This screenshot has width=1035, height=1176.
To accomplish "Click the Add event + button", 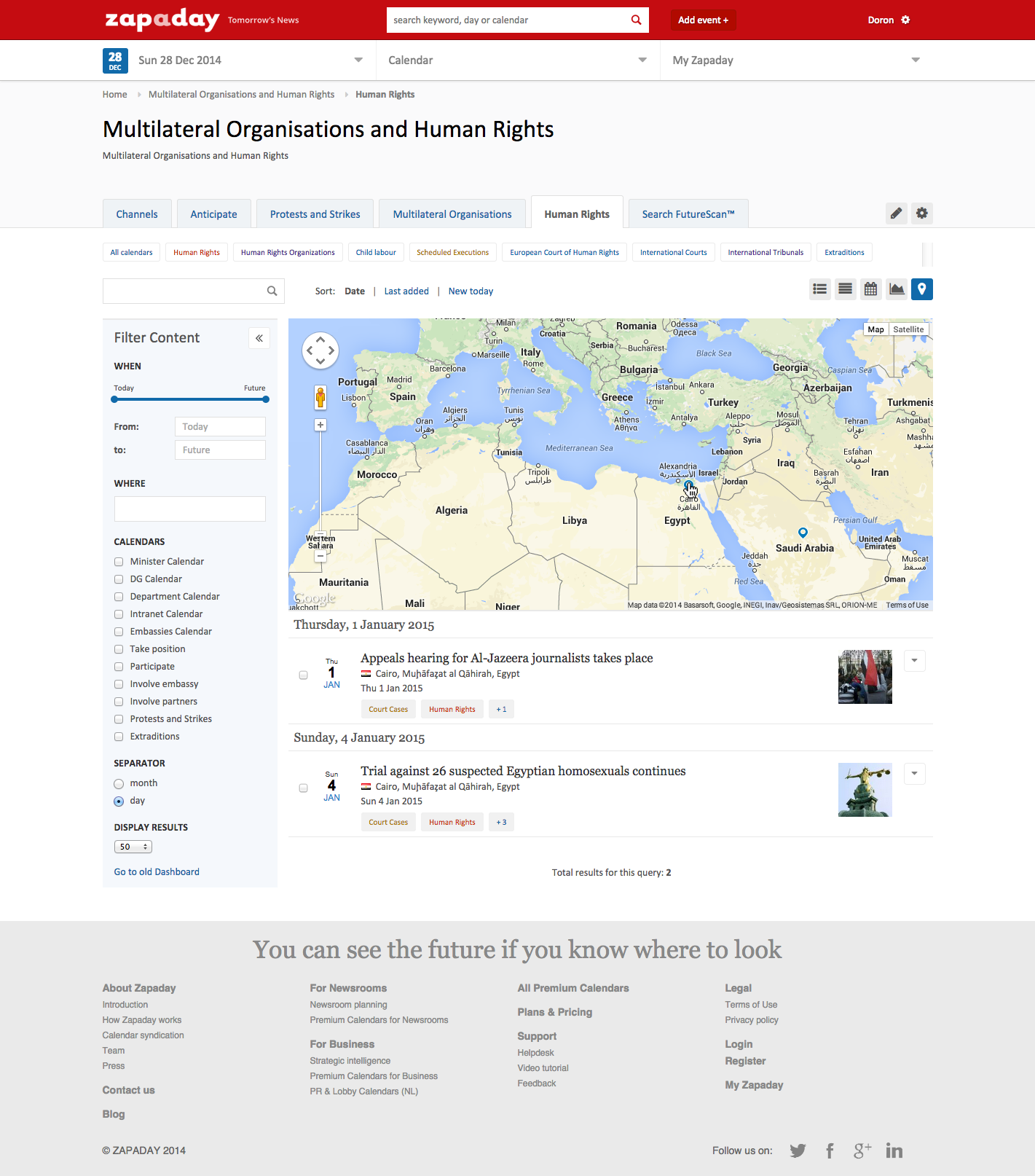I will 703,20.
